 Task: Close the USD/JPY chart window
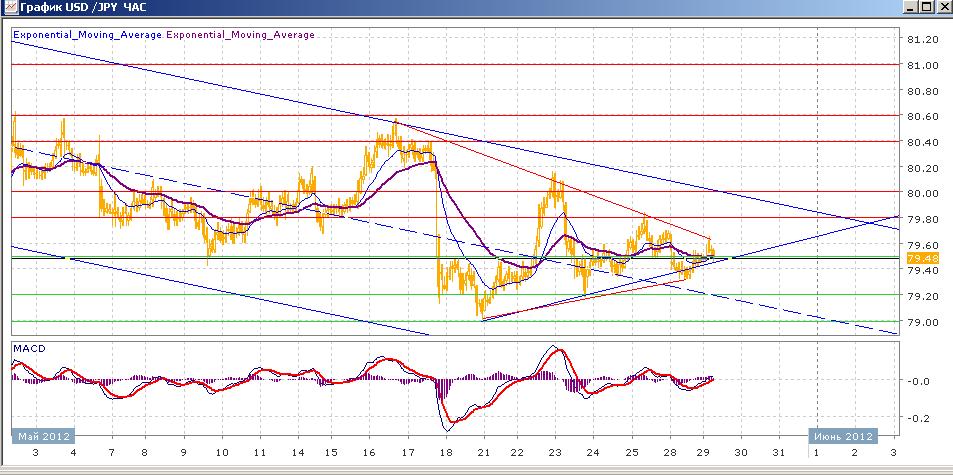pos(941,8)
